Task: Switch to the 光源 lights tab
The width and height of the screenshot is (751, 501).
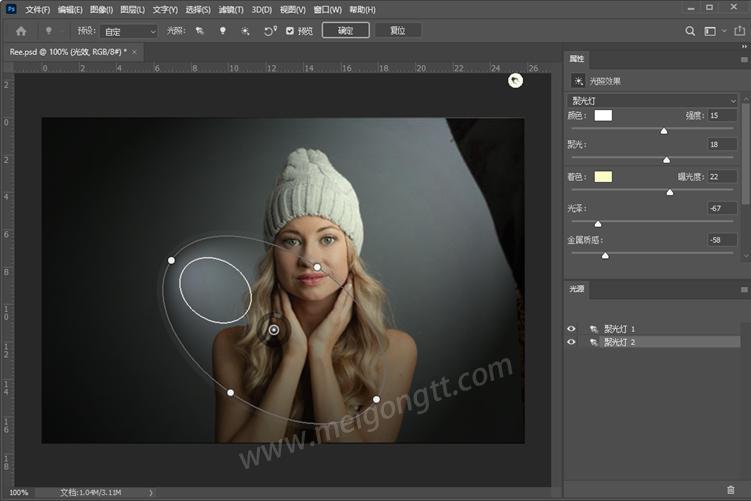Action: point(577,289)
